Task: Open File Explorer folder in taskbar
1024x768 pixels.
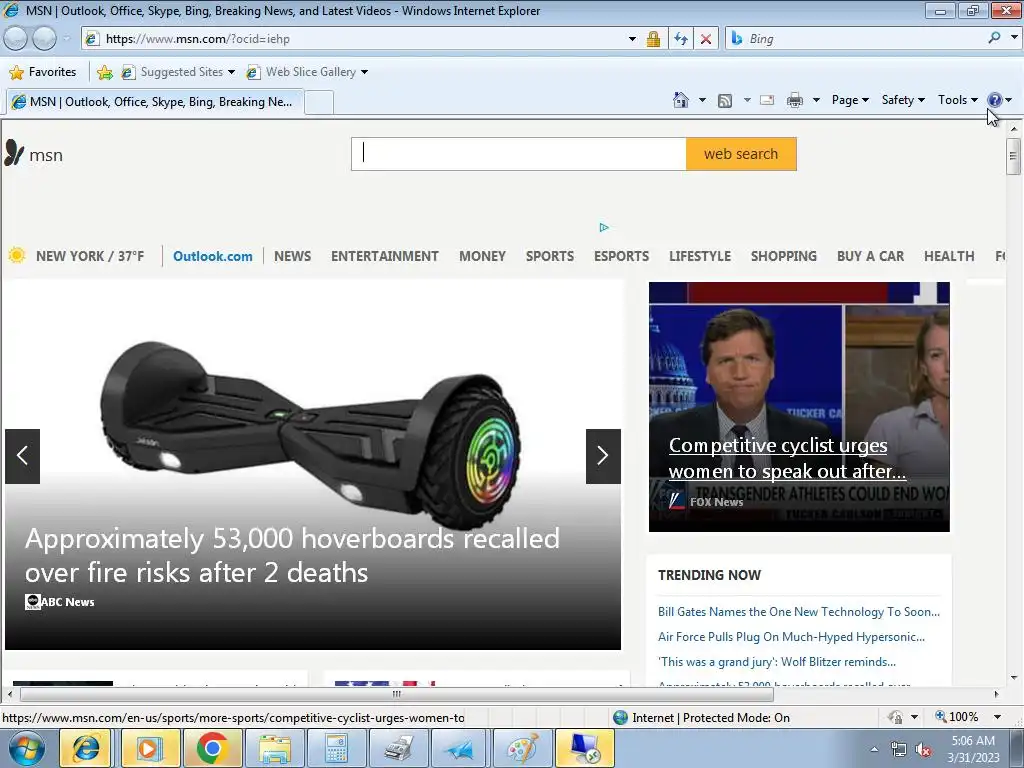Action: tap(274, 748)
